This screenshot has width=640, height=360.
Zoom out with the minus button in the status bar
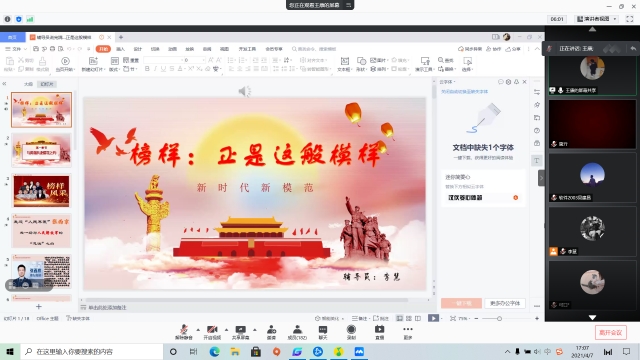click(x=476, y=318)
